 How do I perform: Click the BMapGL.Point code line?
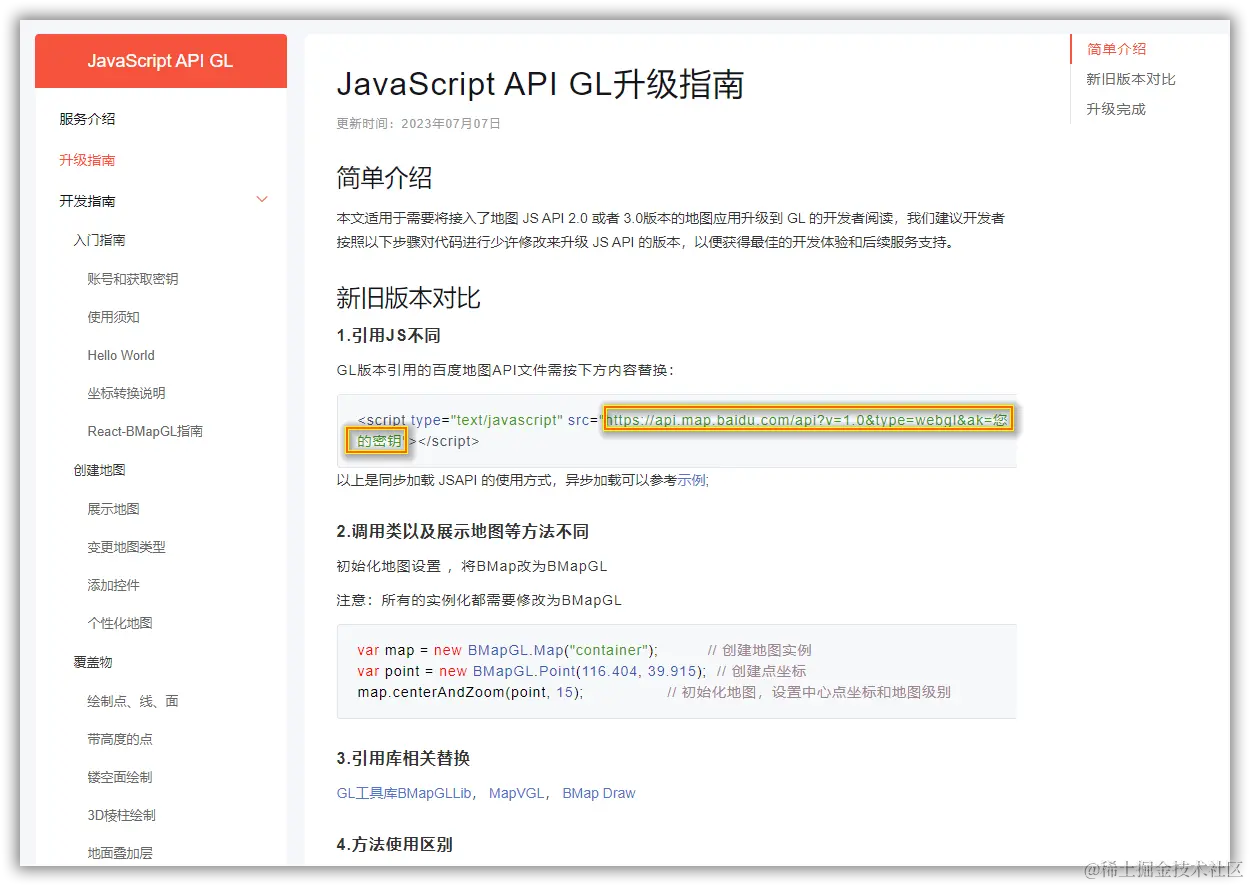click(x=581, y=671)
